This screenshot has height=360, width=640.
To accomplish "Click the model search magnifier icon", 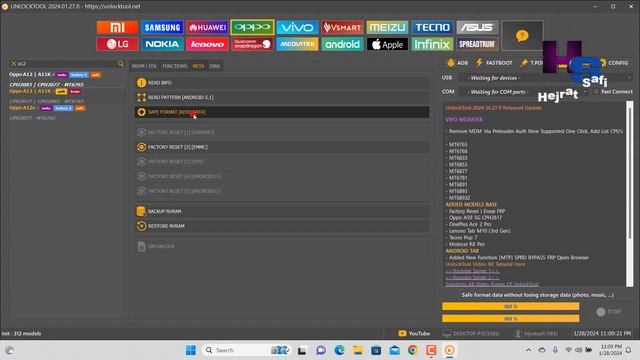I will (120, 64).
